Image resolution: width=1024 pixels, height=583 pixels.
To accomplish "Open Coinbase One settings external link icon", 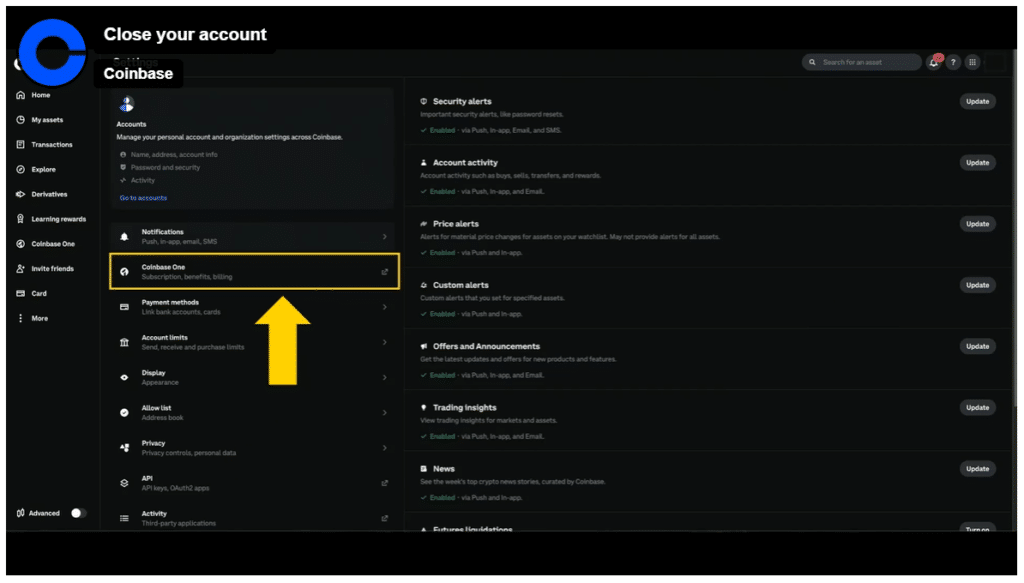I will click(x=385, y=272).
